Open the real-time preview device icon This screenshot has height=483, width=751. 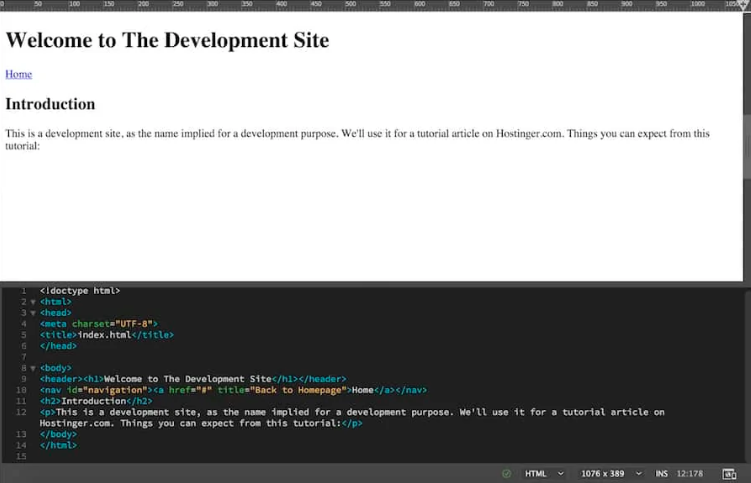pyautogui.click(x=729, y=473)
